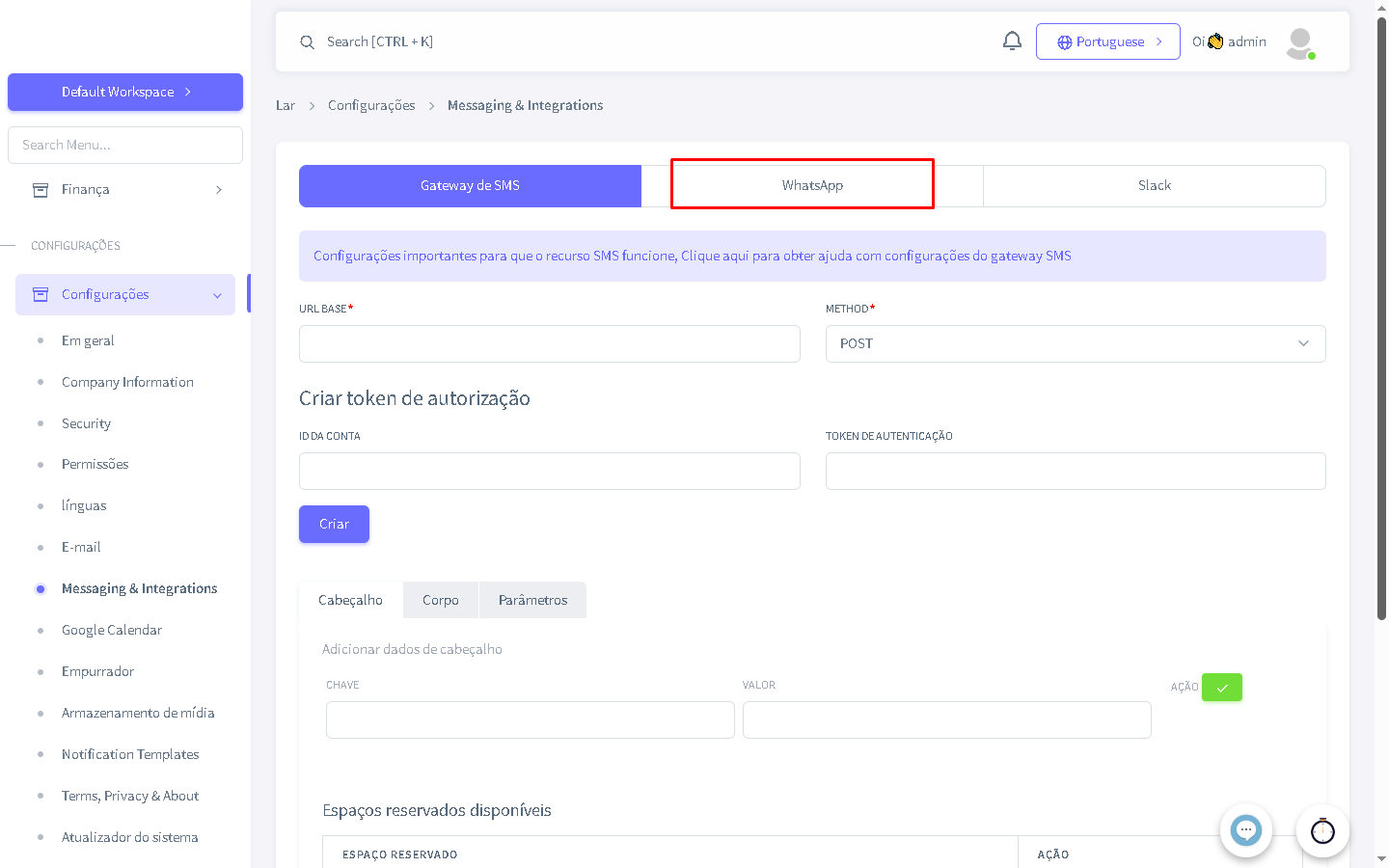Image resolution: width=1389 pixels, height=868 pixels.
Task: Open the chat support bubble icon
Action: tap(1245, 830)
